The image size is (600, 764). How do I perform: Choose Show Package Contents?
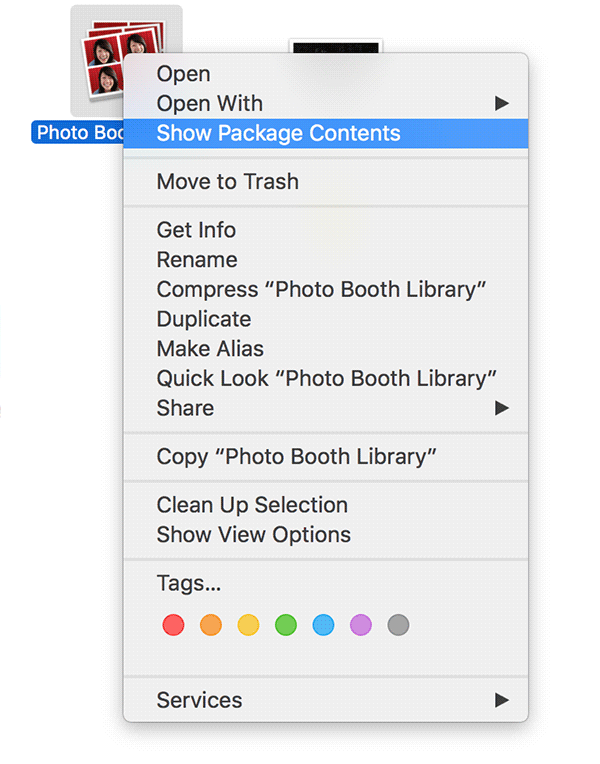point(278,133)
